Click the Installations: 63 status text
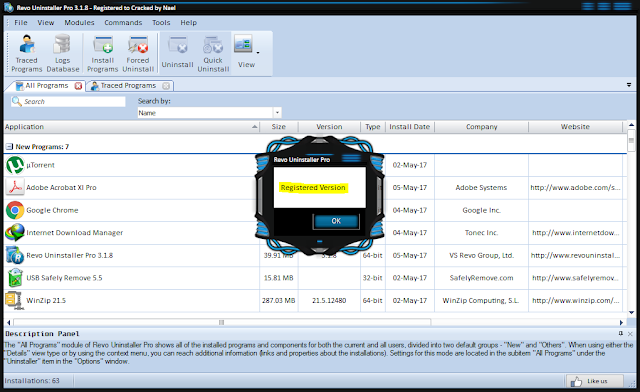The width and height of the screenshot is (640, 392). [x=32, y=381]
